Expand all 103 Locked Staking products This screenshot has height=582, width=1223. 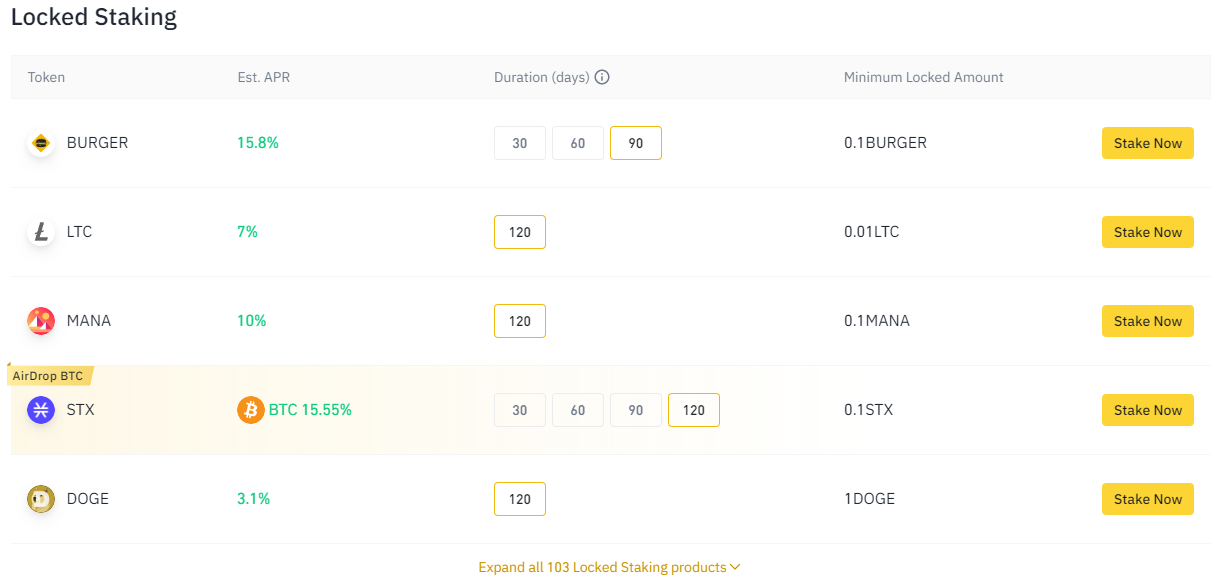[x=602, y=567]
